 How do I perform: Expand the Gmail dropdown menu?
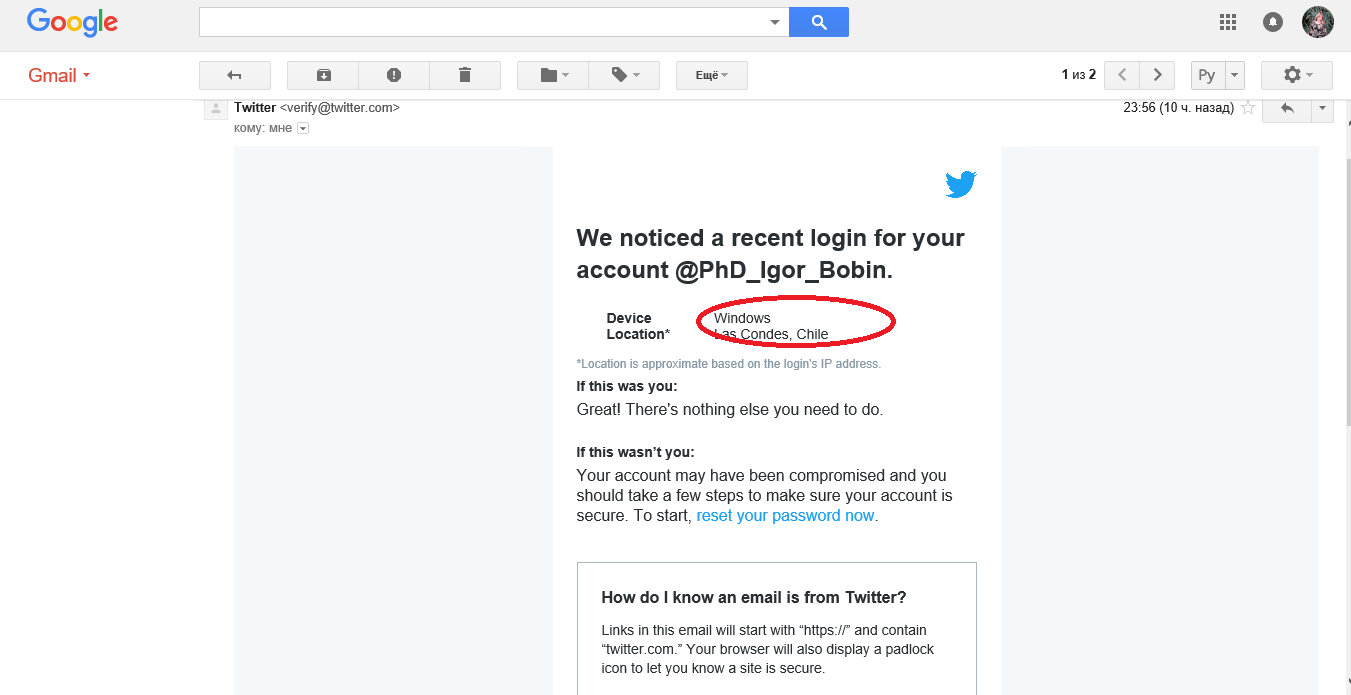coord(59,75)
